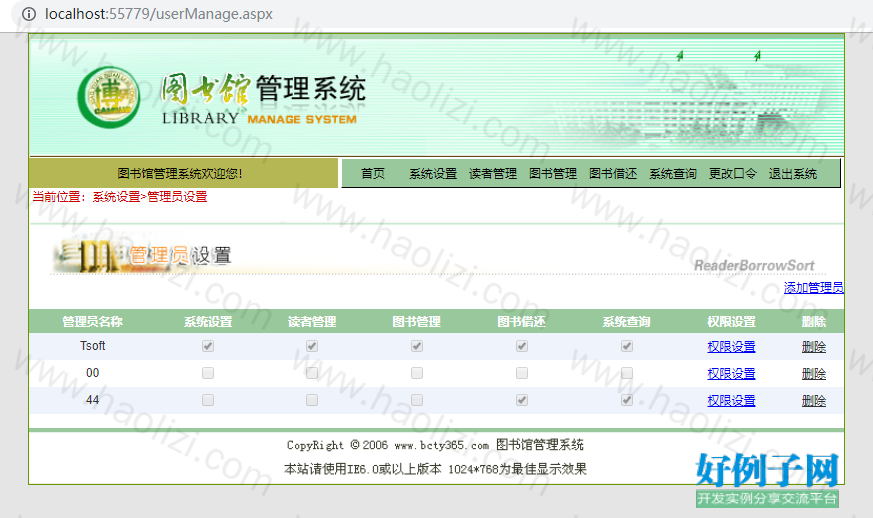This screenshot has width=873, height=518.
Task: Open the 系统设置 menu
Action: point(433,174)
